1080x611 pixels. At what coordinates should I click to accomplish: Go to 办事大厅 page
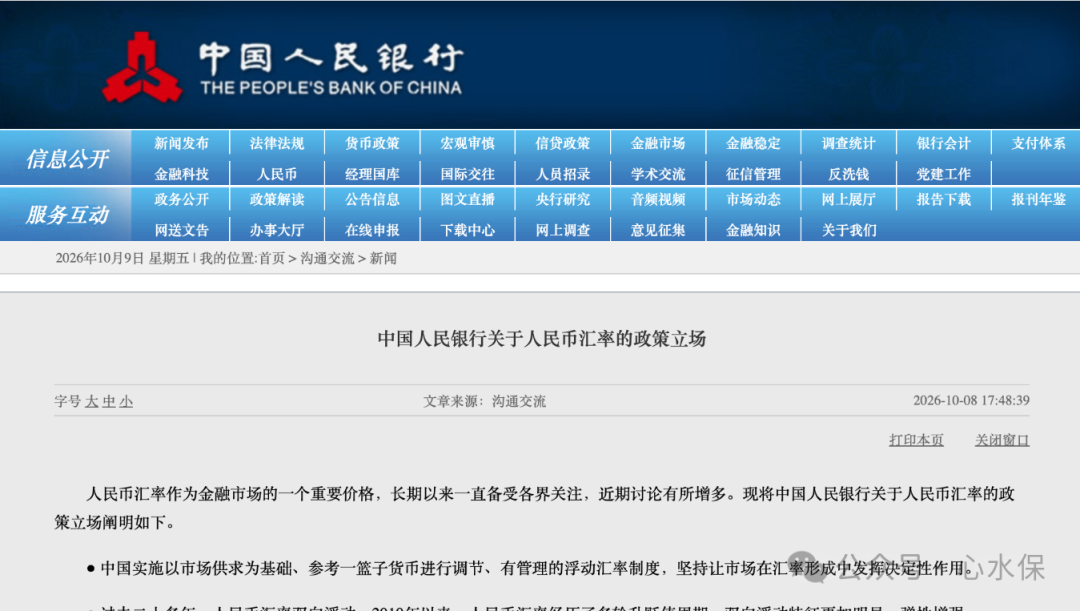point(277,230)
